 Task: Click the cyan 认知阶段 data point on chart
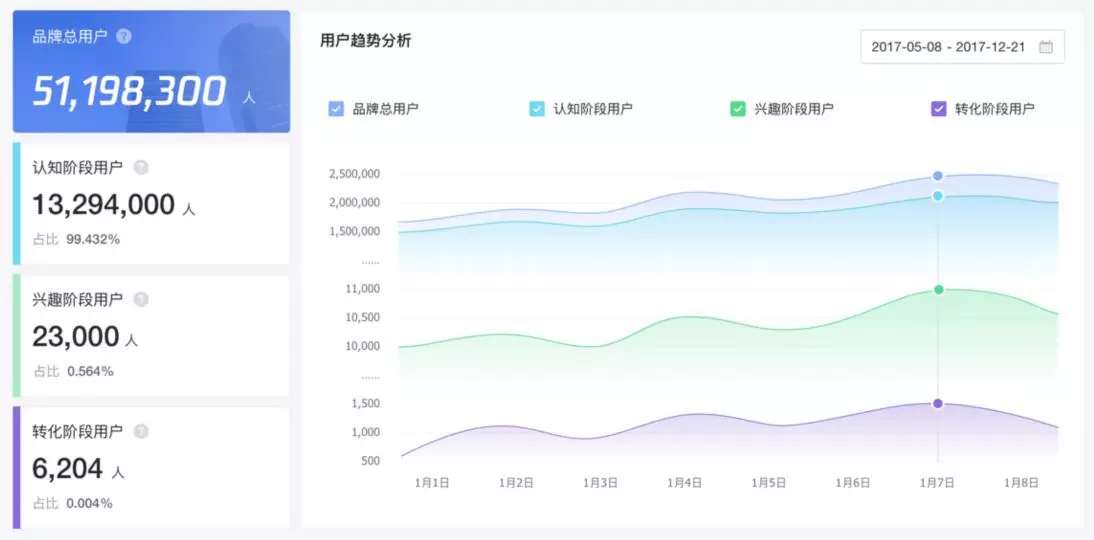coord(938,196)
